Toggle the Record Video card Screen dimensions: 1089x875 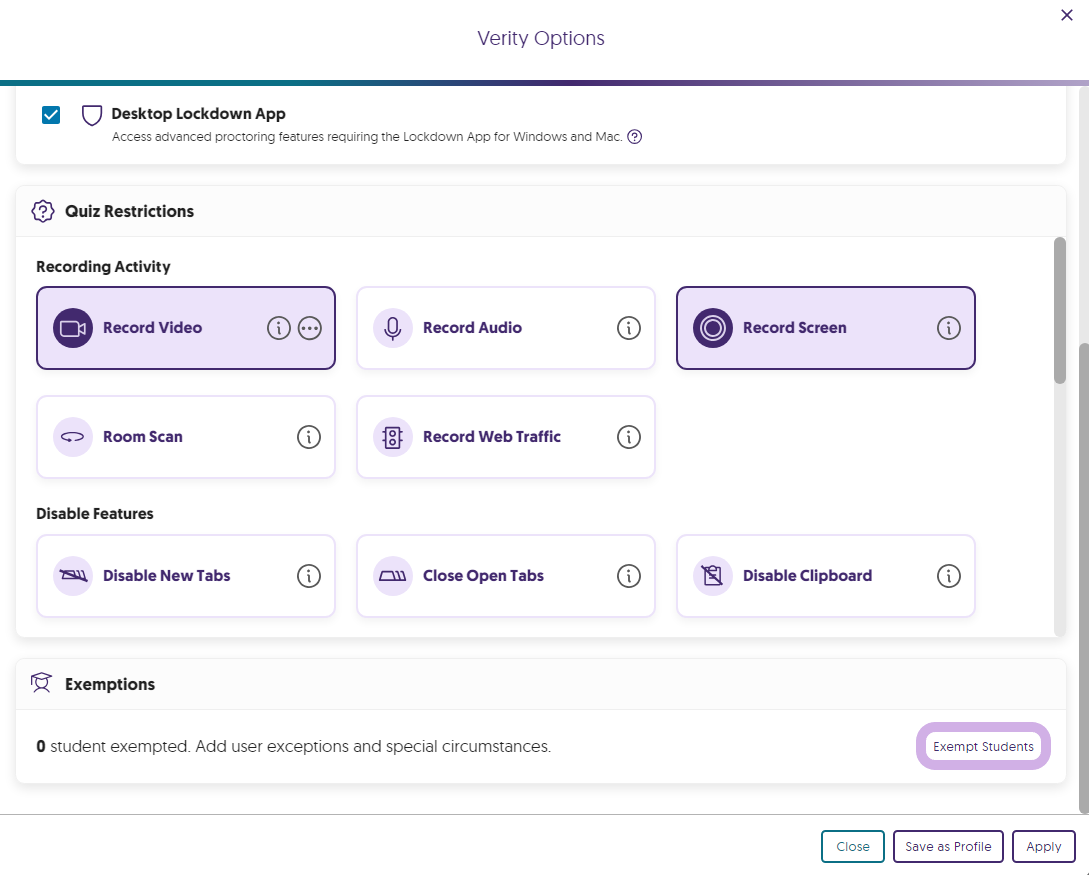[x=185, y=328]
